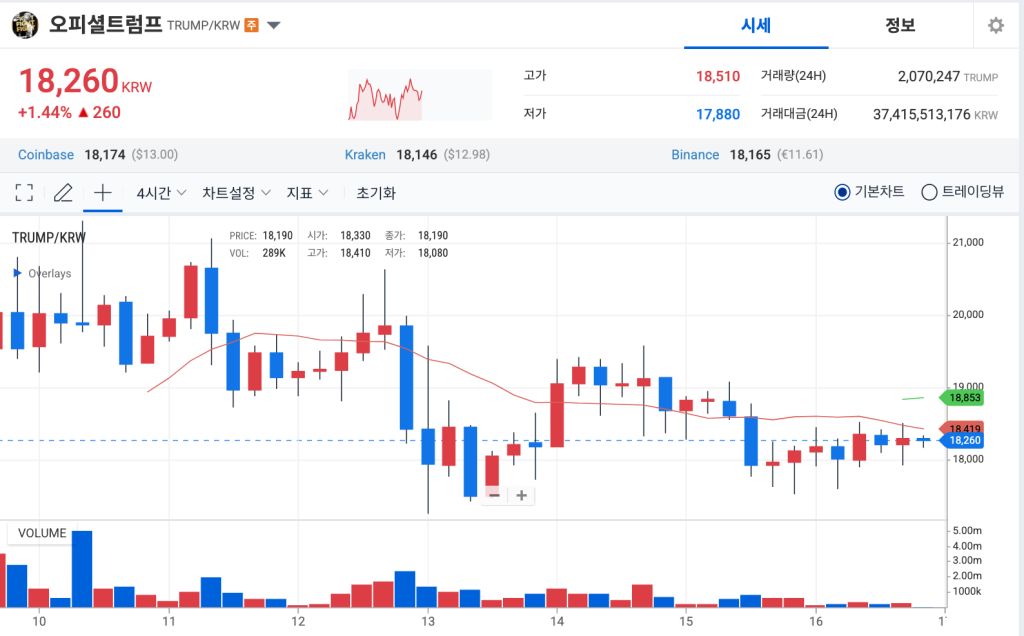Viewport: 1024px width, 636px height.
Task: Click the TRUMP/KRW chart title label
Action: pos(48,238)
